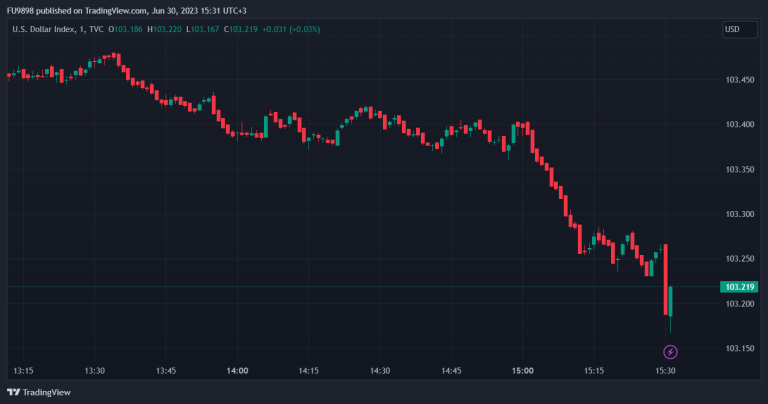Viewport: 768px width, 404px height.
Task: Click the 103.300 price scale label
Action: tap(739, 214)
